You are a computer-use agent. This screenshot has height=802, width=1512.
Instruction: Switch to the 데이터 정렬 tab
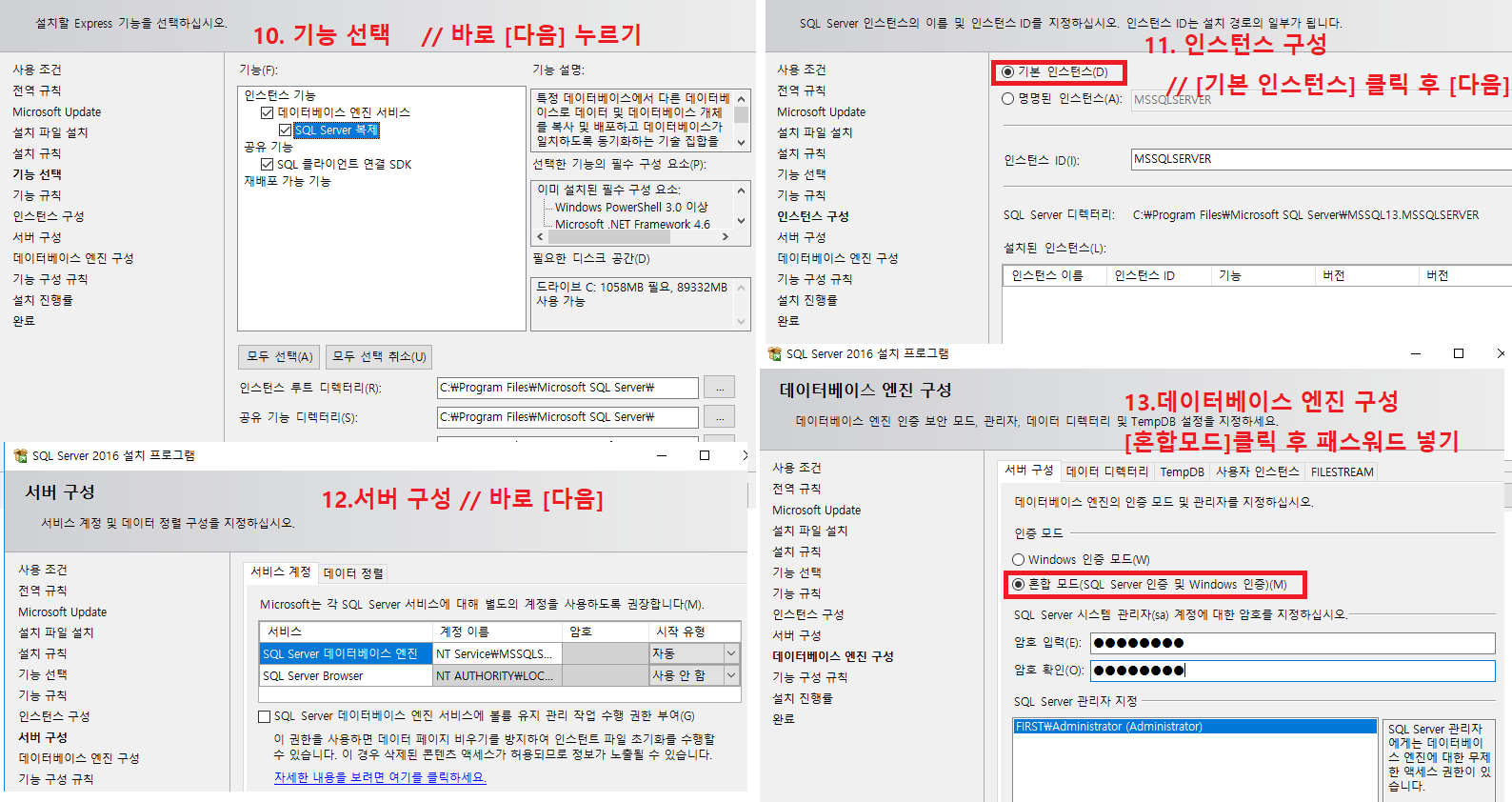coord(353,572)
